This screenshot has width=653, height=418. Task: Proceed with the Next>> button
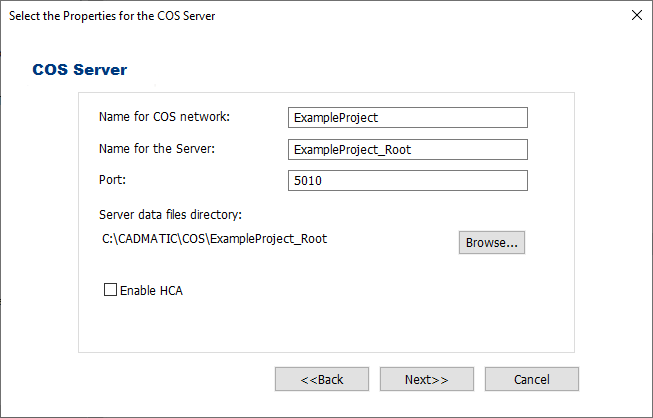426,379
